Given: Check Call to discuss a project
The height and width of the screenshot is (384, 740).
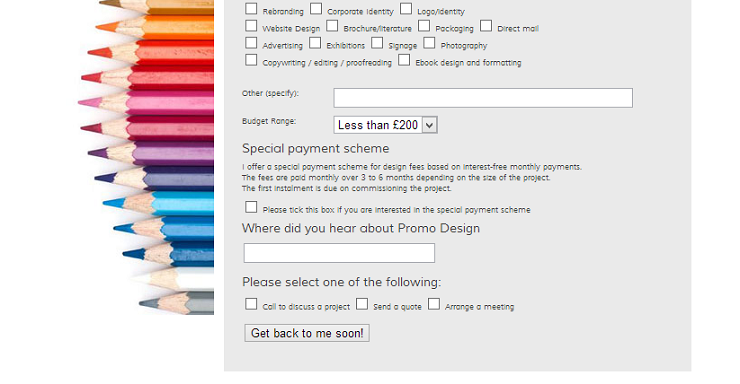Looking at the screenshot, I should coord(251,304).
